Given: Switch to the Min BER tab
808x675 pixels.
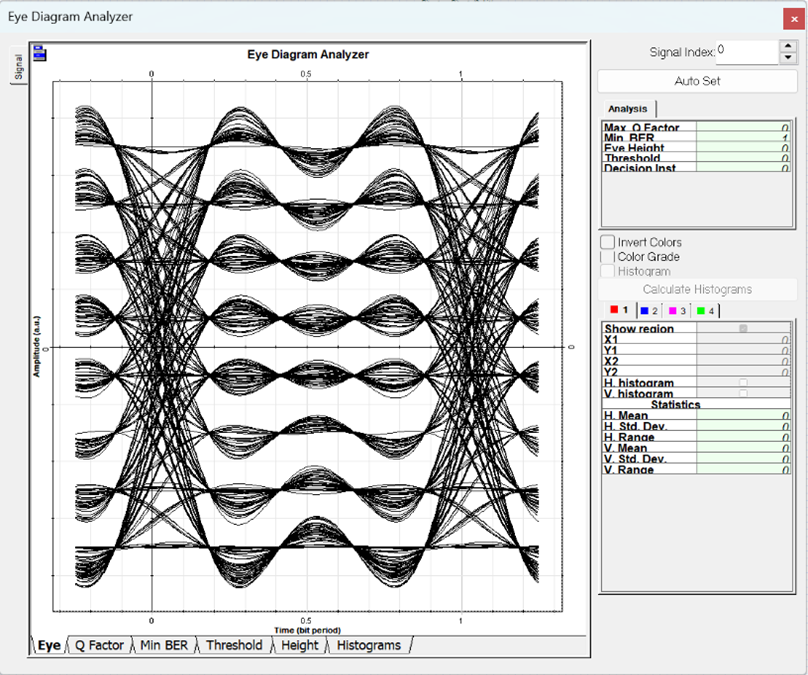Looking at the screenshot, I should 164,645.
